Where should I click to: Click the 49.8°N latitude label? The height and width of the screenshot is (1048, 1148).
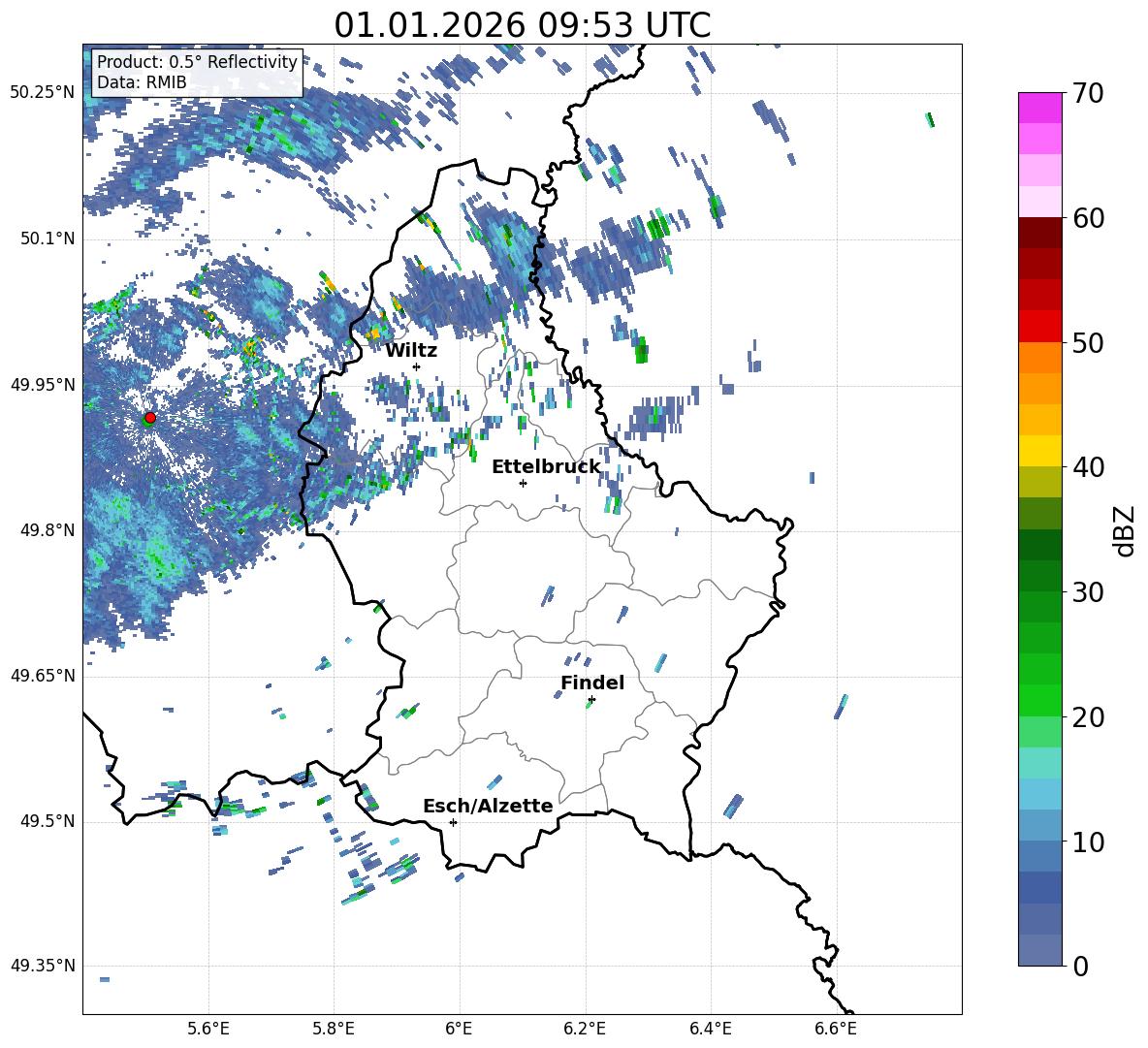point(47,530)
